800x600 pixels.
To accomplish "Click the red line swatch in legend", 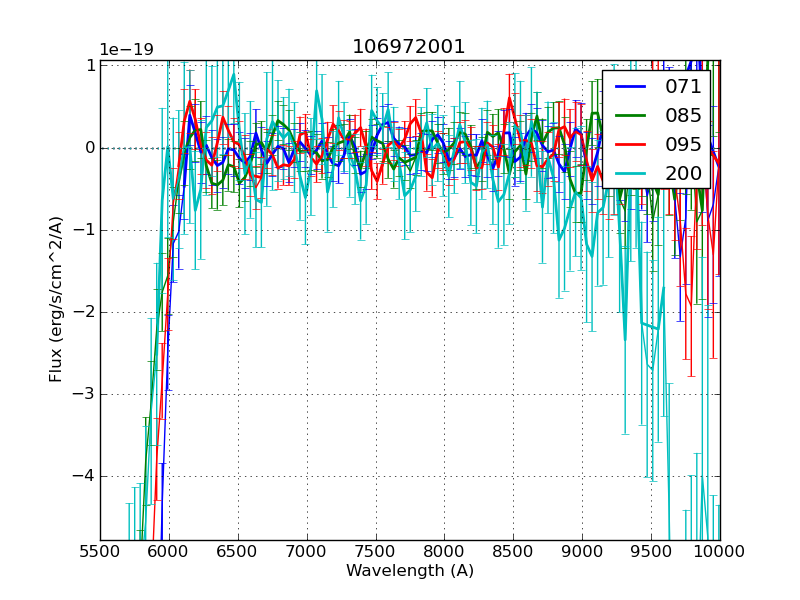I will 630,144.
